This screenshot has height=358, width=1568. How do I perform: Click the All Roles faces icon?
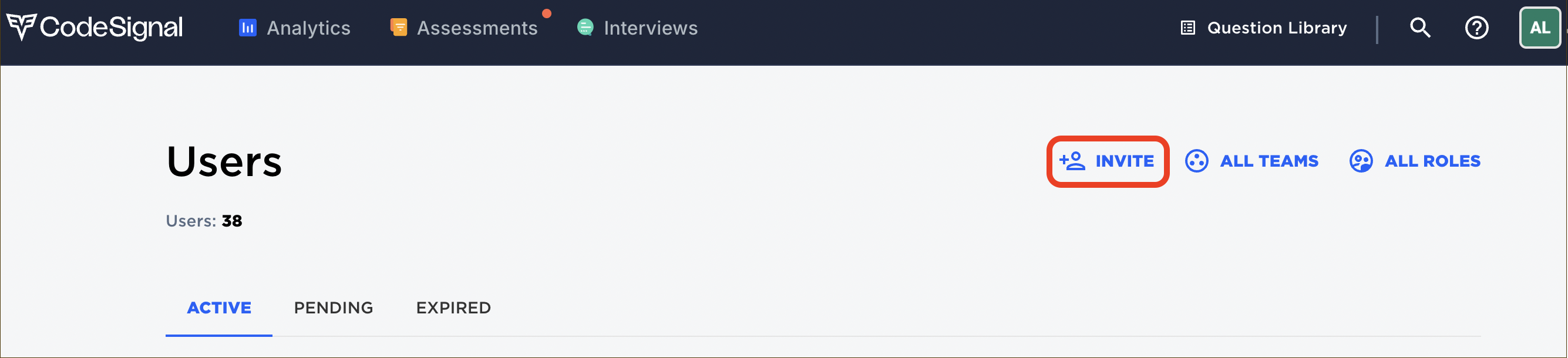click(x=1361, y=161)
